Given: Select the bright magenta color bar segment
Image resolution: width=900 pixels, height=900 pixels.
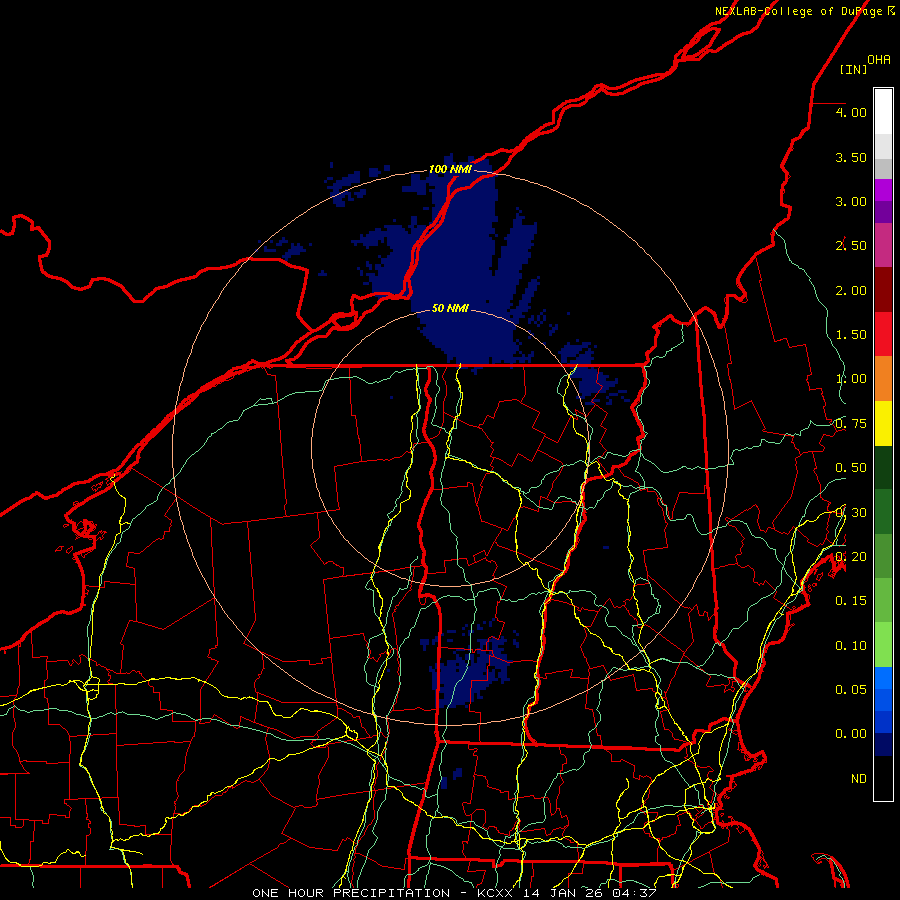Looking at the screenshot, I should pyautogui.click(x=883, y=190).
